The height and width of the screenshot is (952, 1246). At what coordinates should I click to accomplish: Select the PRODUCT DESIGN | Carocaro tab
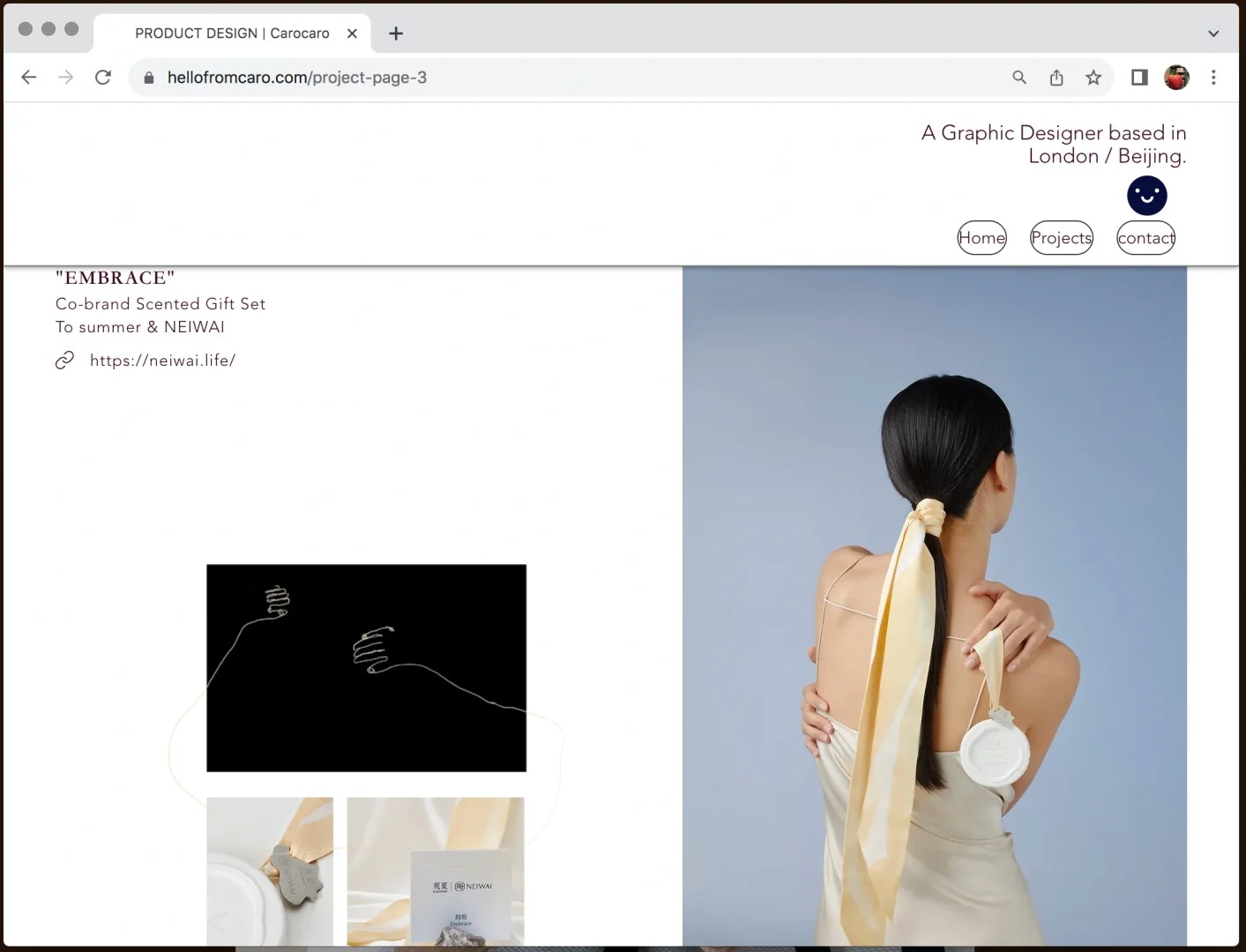232,33
